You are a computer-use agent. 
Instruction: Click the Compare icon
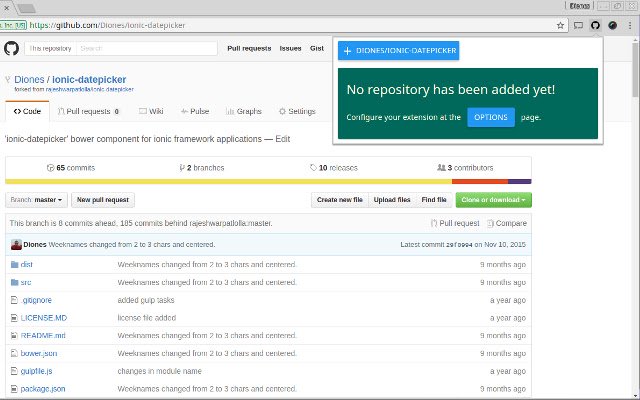(x=490, y=223)
